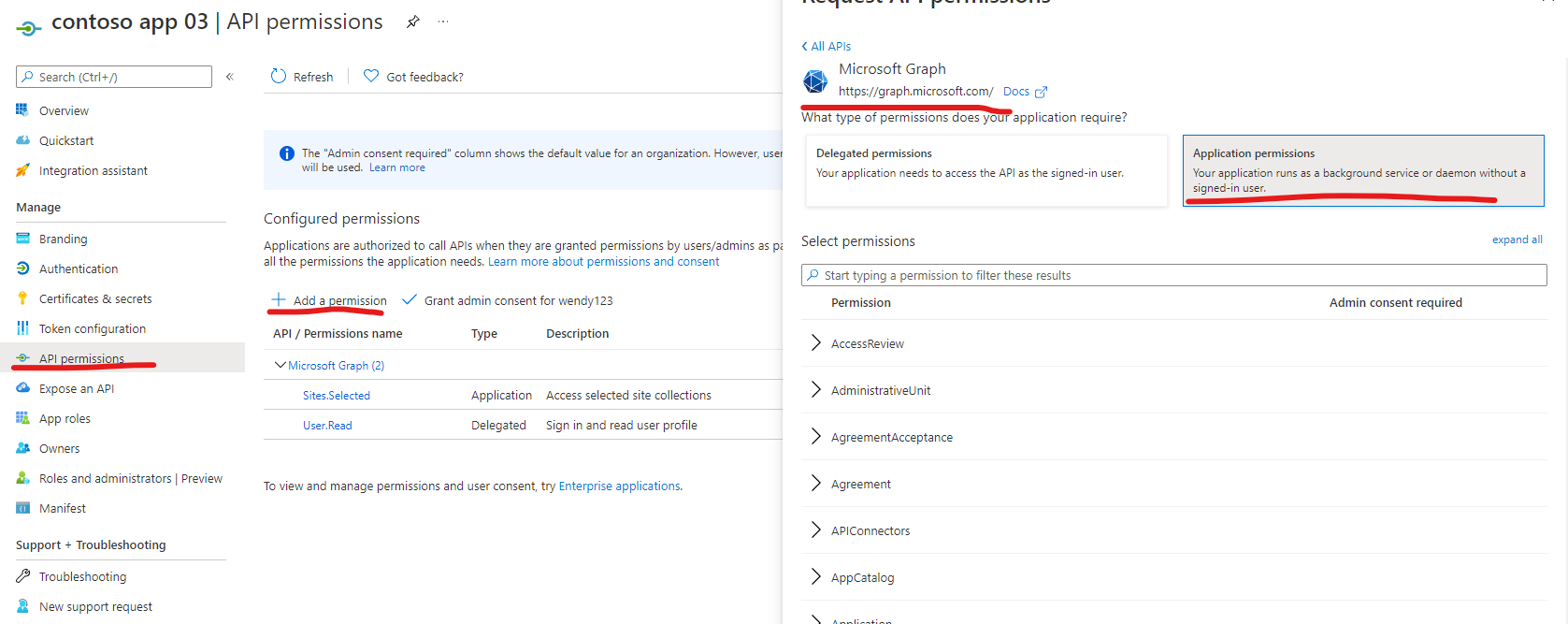Image resolution: width=1568 pixels, height=624 pixels.
Task: Open the Docs link for Microsoft Graph
Action: 1016,92
